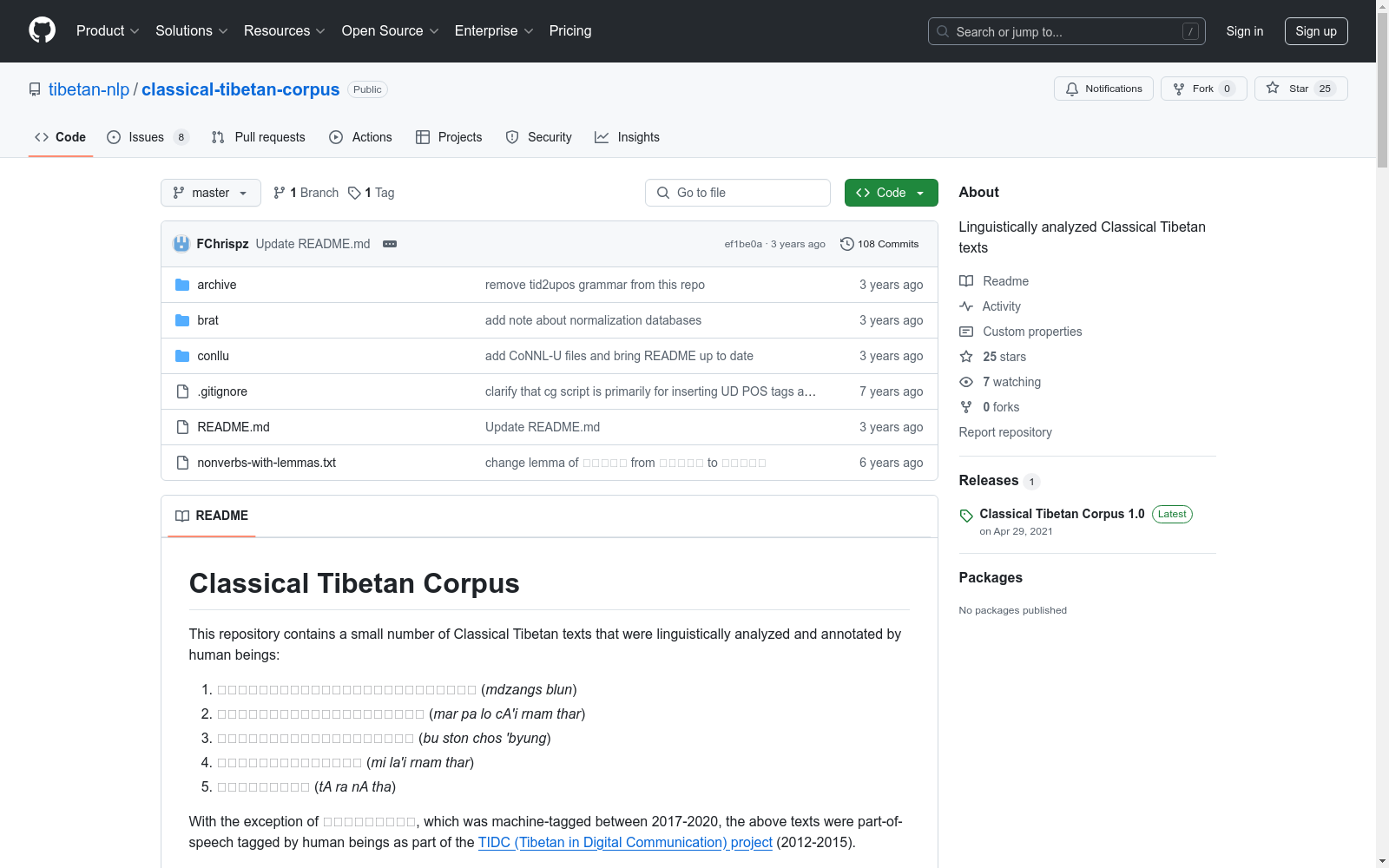Expand the Product menu
This screenshot has height=868, width=1389.
108,31
